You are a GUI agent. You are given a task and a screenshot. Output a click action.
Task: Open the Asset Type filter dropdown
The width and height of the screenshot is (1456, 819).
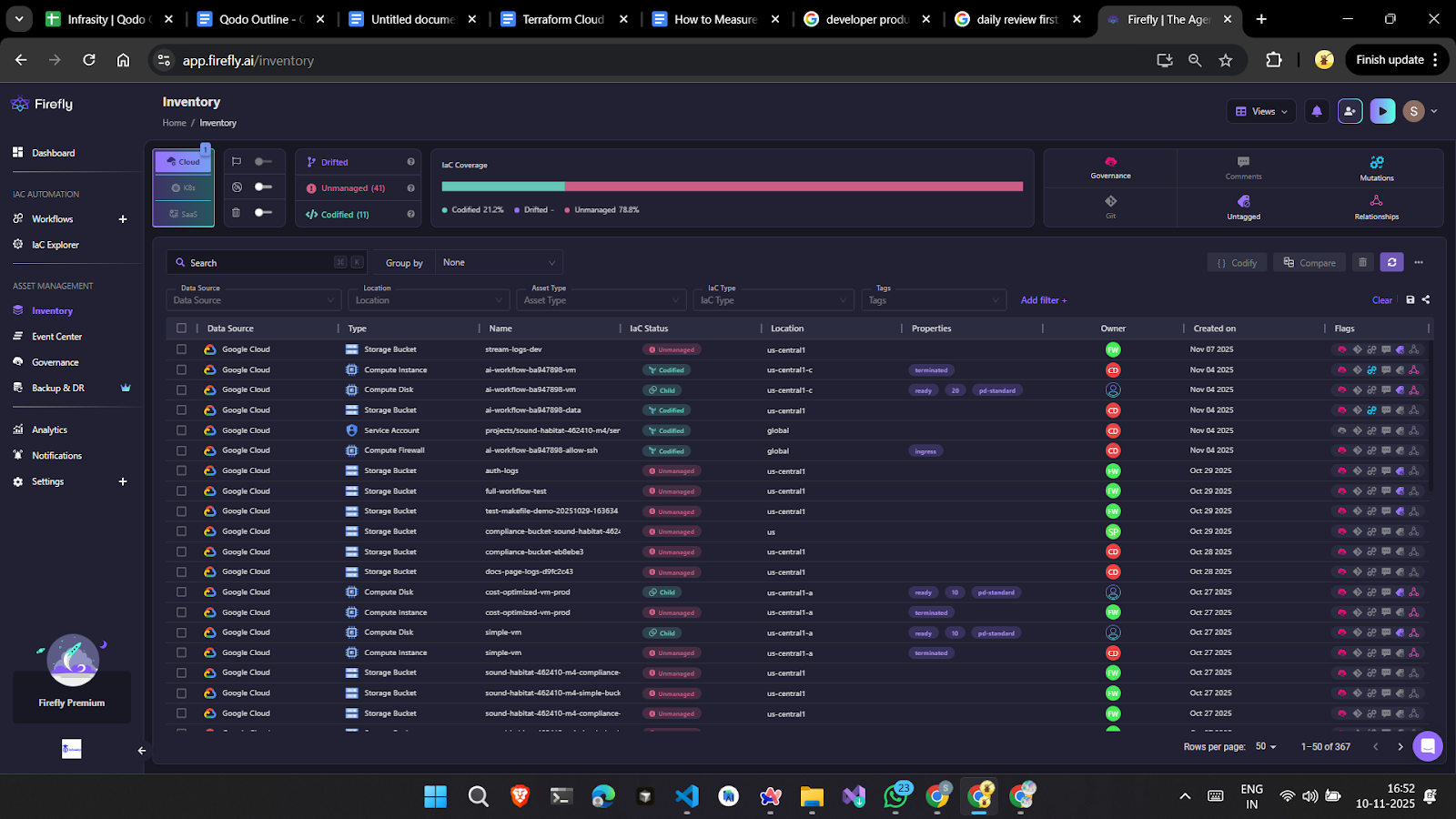[x=602, y=300]
